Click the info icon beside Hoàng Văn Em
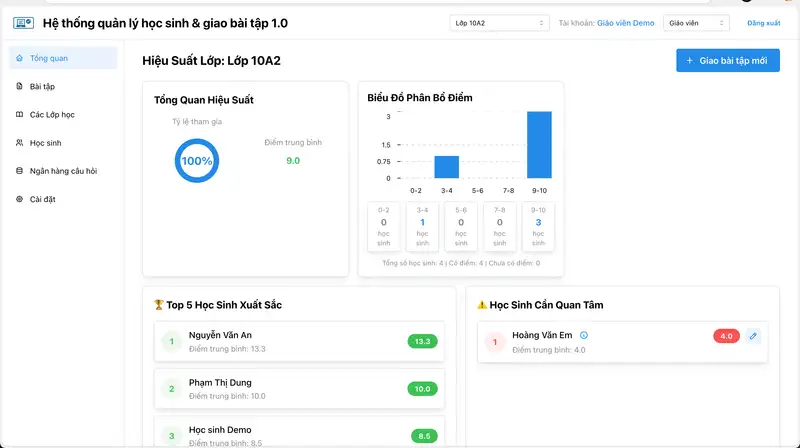800x448 pixels. tap(584, 335)
